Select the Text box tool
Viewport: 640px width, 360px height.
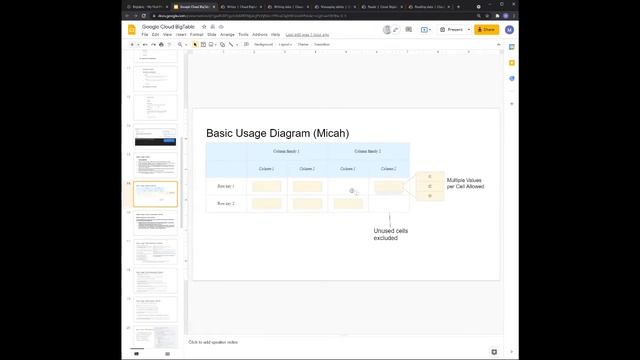[x=203, y=44]
